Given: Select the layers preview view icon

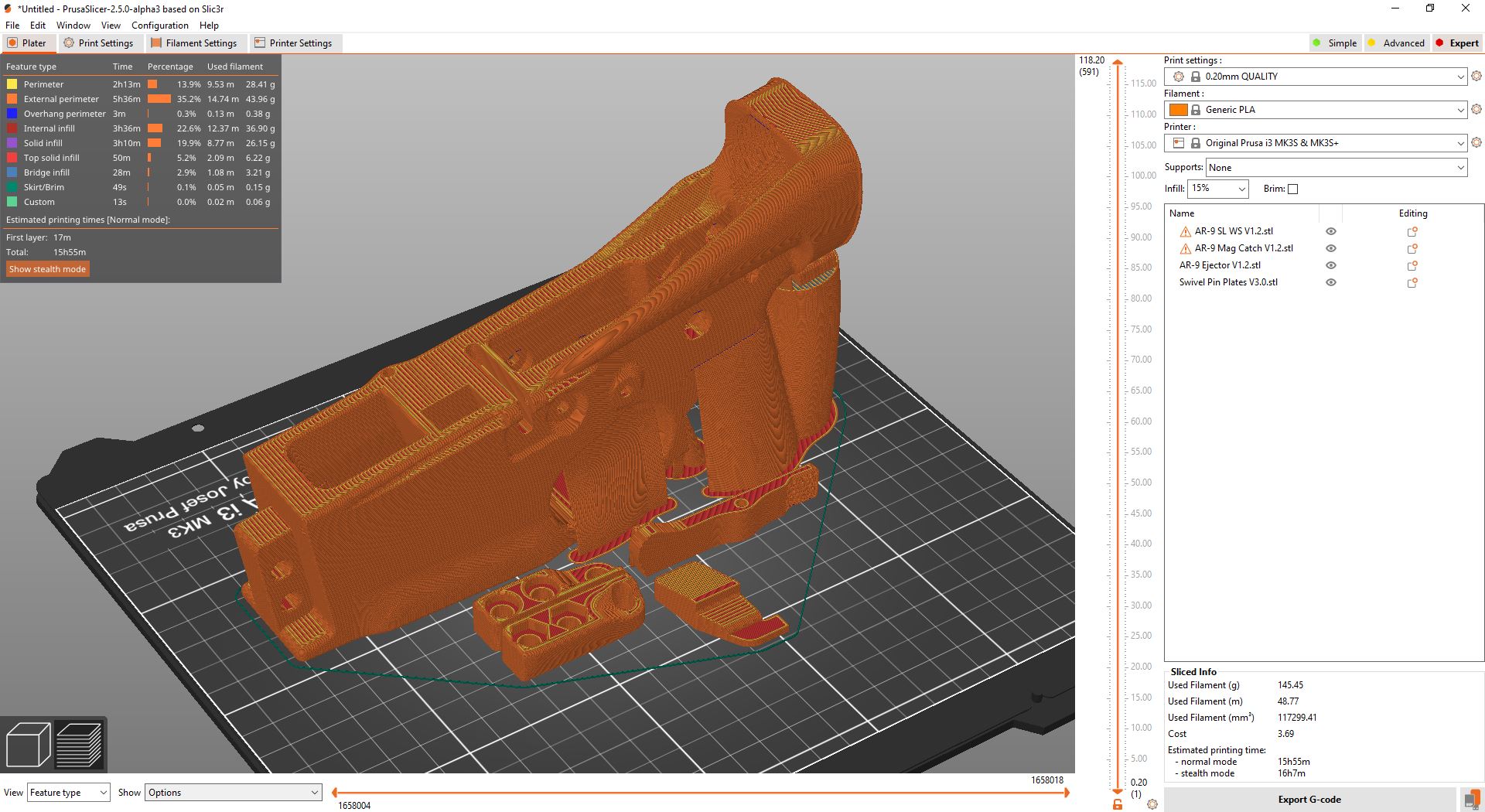Looking at the screenshot, I should pos(79,744).
